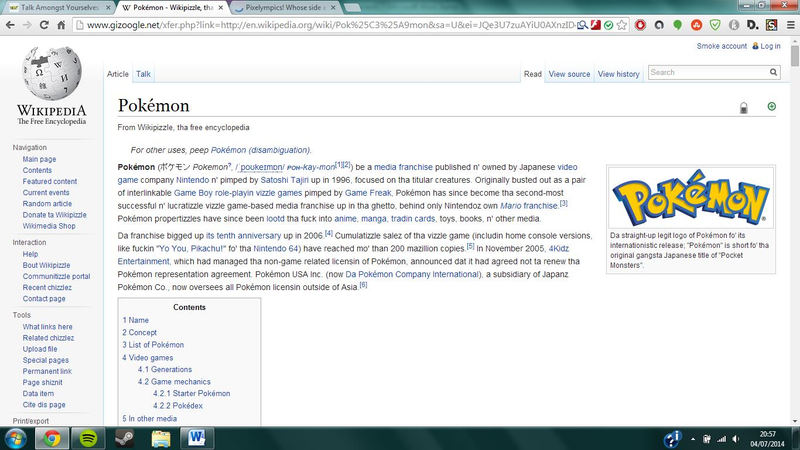Click Donate ta Wikipizzle sidebar link
800x450 pixels.
click(x=54, y=215)
